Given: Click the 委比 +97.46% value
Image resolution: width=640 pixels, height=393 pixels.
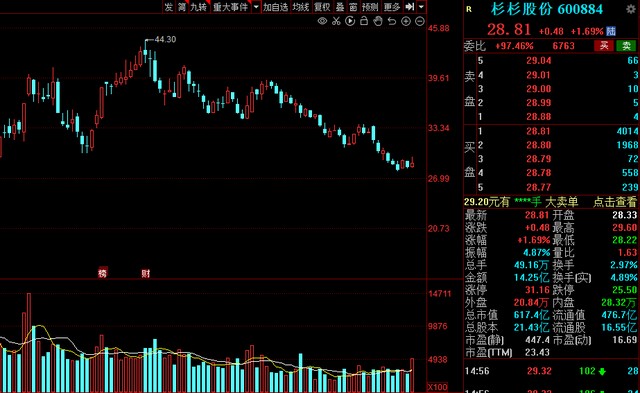Looking at the screenshot, I should [514, 46].
